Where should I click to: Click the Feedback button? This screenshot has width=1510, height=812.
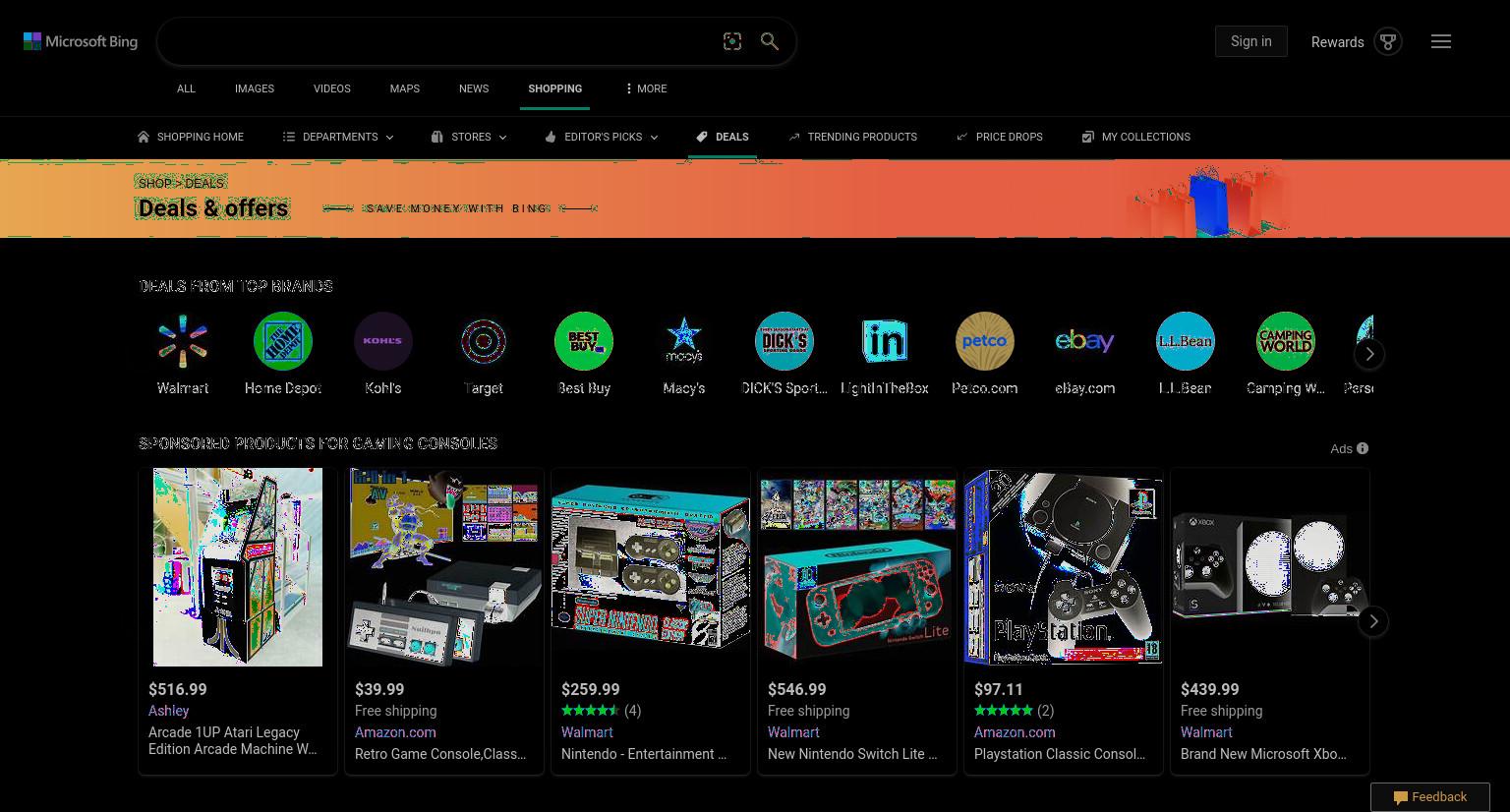[1430, 797]
